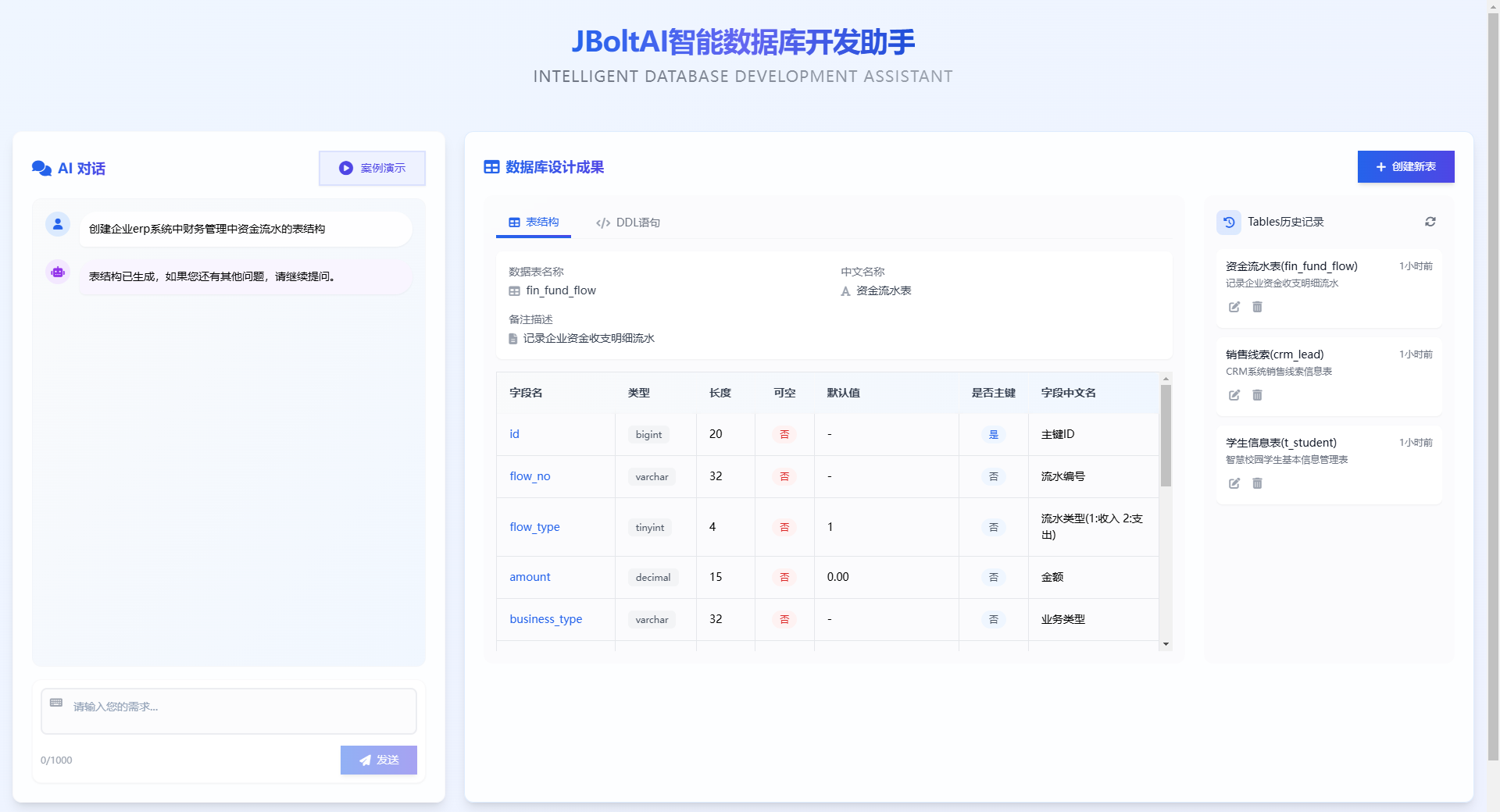Click the flow_no field name
The image size is (1500, 812).
[x=530, y=476]
